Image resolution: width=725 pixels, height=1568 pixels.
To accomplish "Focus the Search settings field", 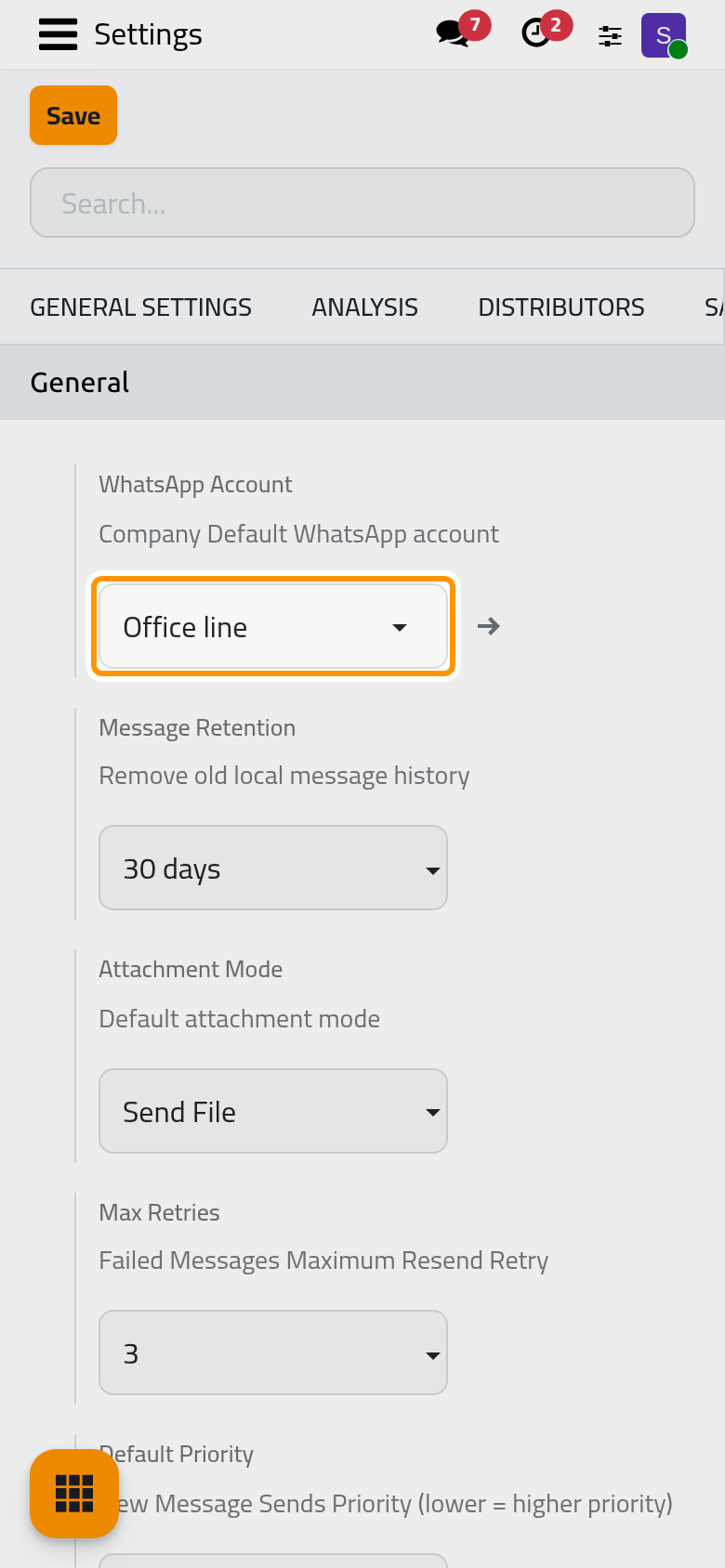I will click(x=362, y=203).
